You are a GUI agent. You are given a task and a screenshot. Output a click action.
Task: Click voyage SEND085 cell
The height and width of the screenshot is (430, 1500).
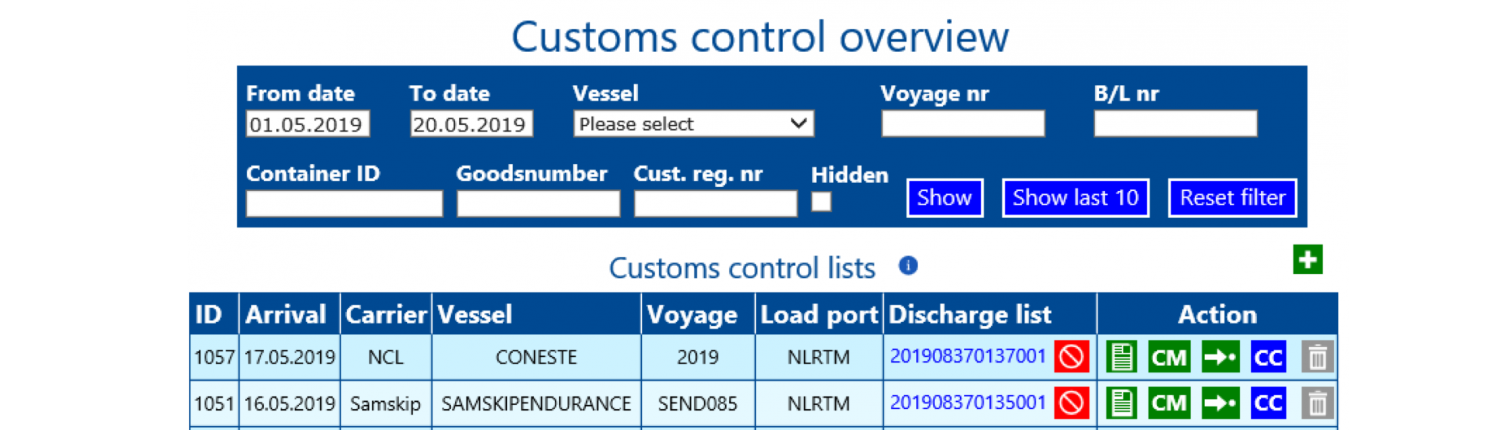(698, 404)
